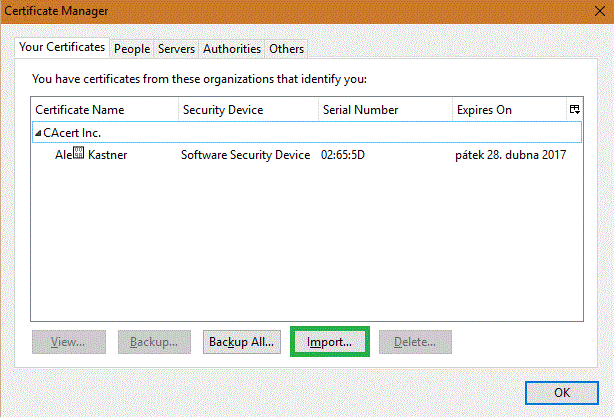The image size is (614, 417).
Task: Sort by Security Device column header
Action: coord(246,109)
